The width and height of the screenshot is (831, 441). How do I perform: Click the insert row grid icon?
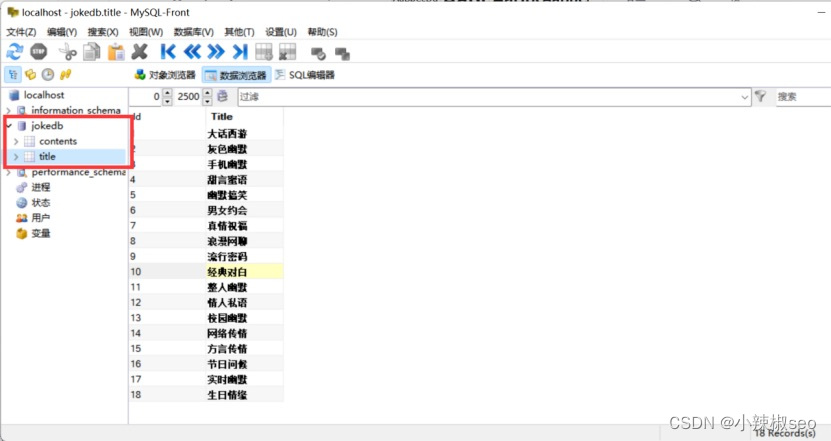pyautogui.click(x=264, y=52)
